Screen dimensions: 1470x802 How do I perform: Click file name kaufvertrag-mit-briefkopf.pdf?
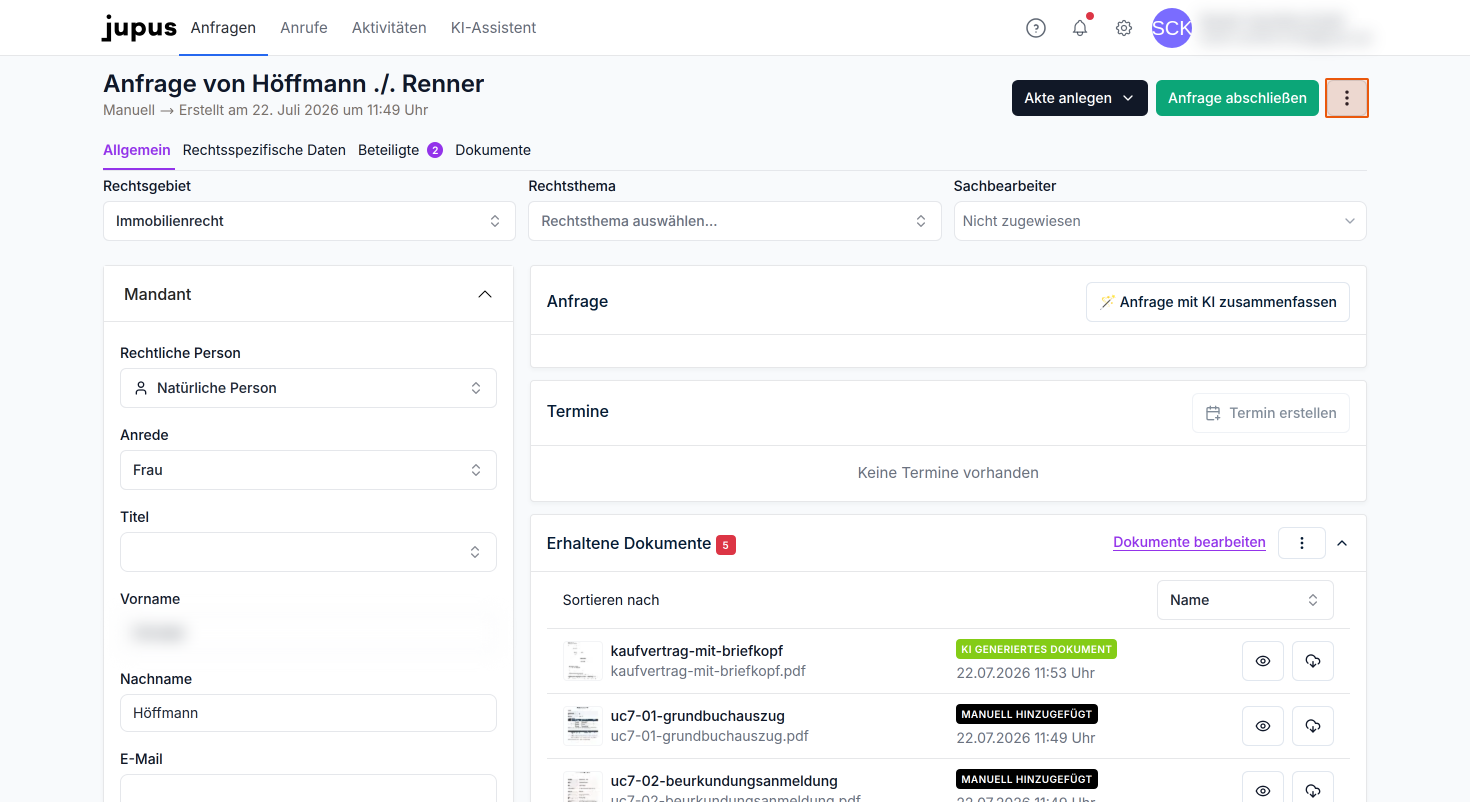[x=708, y=671]
